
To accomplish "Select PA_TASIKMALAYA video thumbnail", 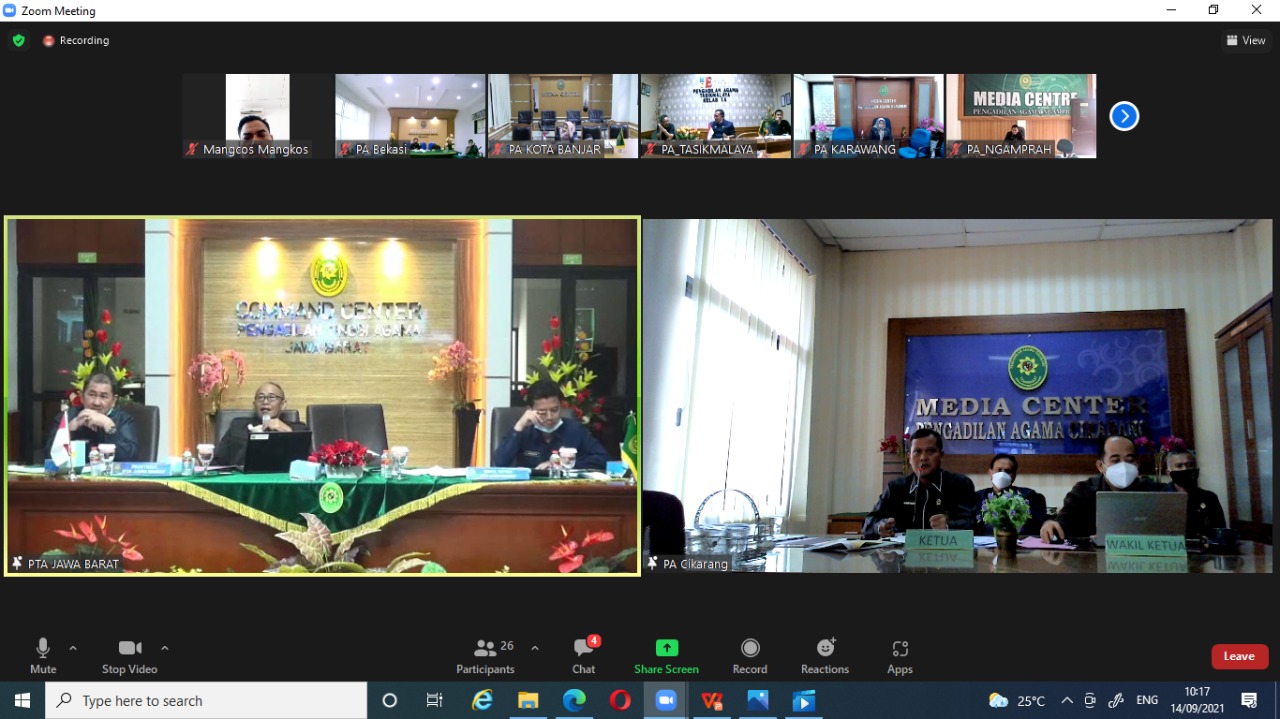I will (716, 116).
